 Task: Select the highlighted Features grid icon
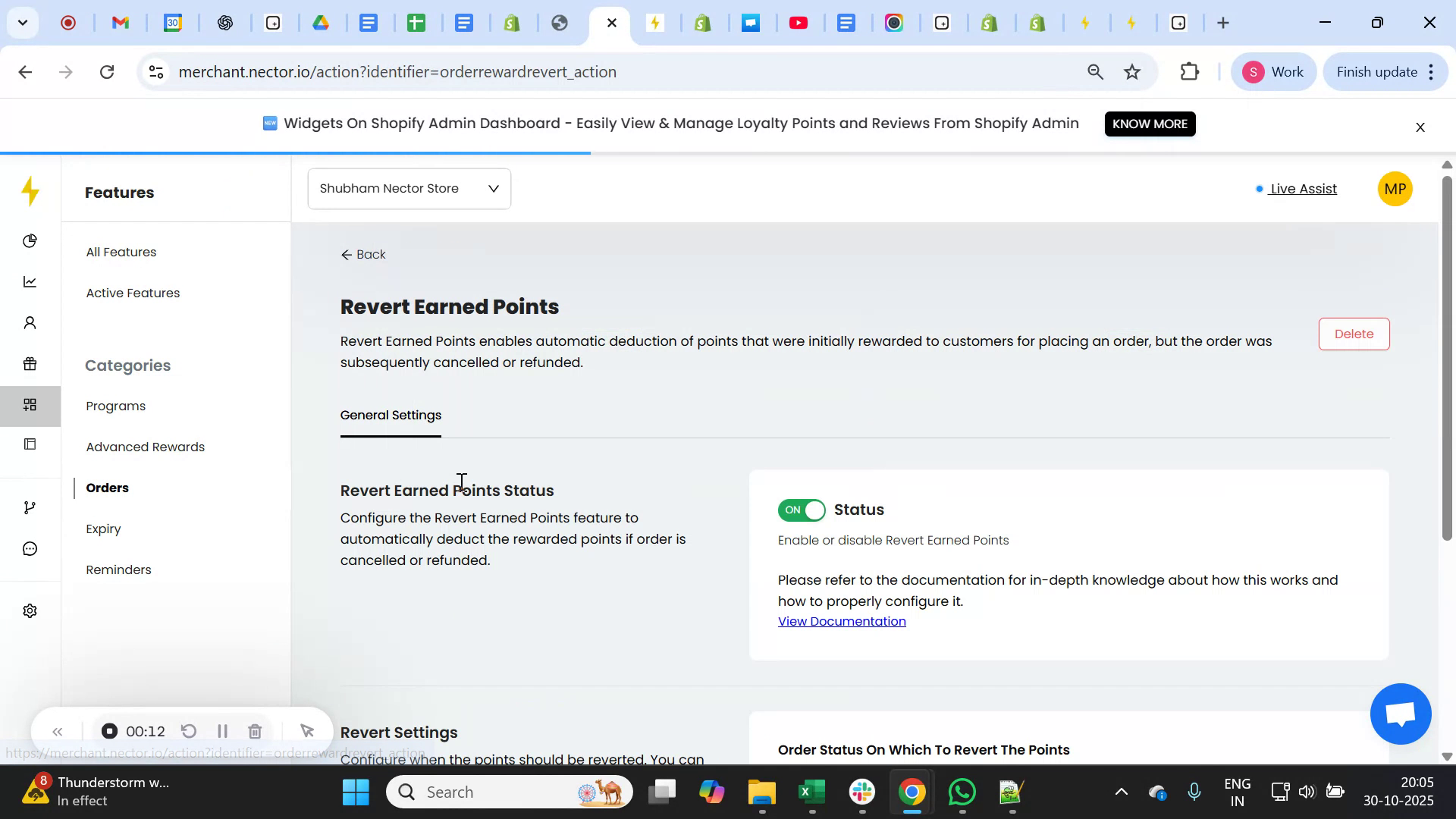[x=30, y=405]
